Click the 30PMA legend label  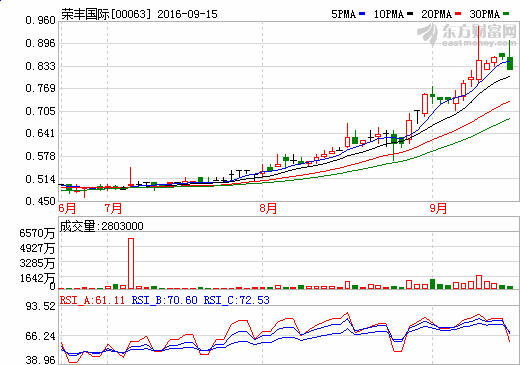point(485,14)
